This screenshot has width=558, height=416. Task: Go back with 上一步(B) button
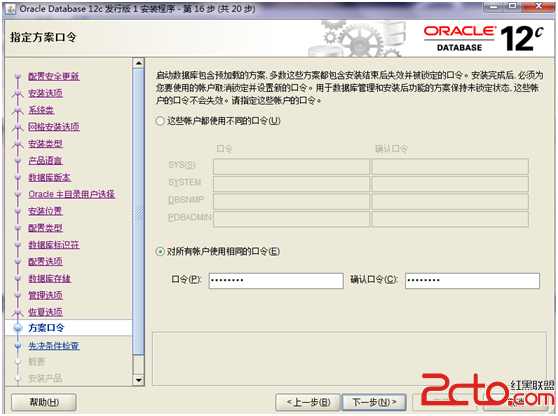click(x=308, y=402)
